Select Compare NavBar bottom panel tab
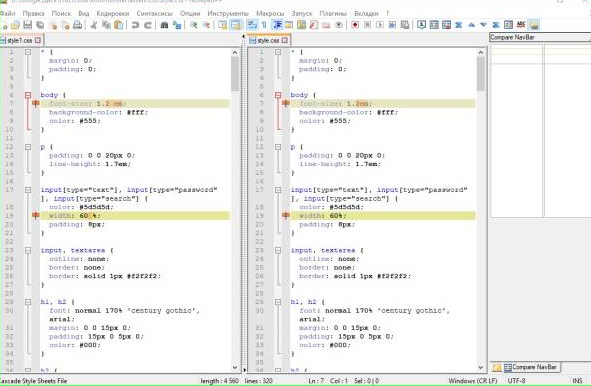591x386 pixels. 531,367
